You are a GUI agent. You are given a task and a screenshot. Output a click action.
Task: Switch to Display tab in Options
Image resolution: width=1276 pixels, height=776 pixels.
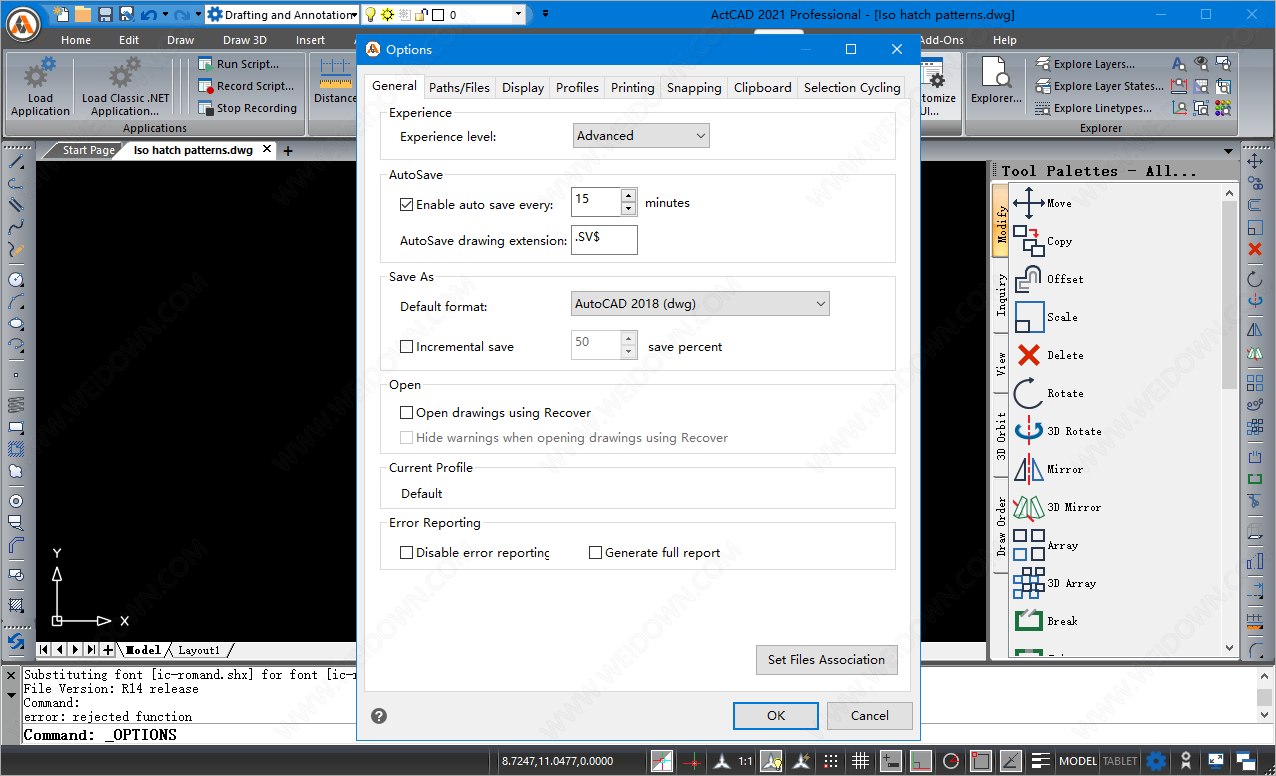point(523,87)
